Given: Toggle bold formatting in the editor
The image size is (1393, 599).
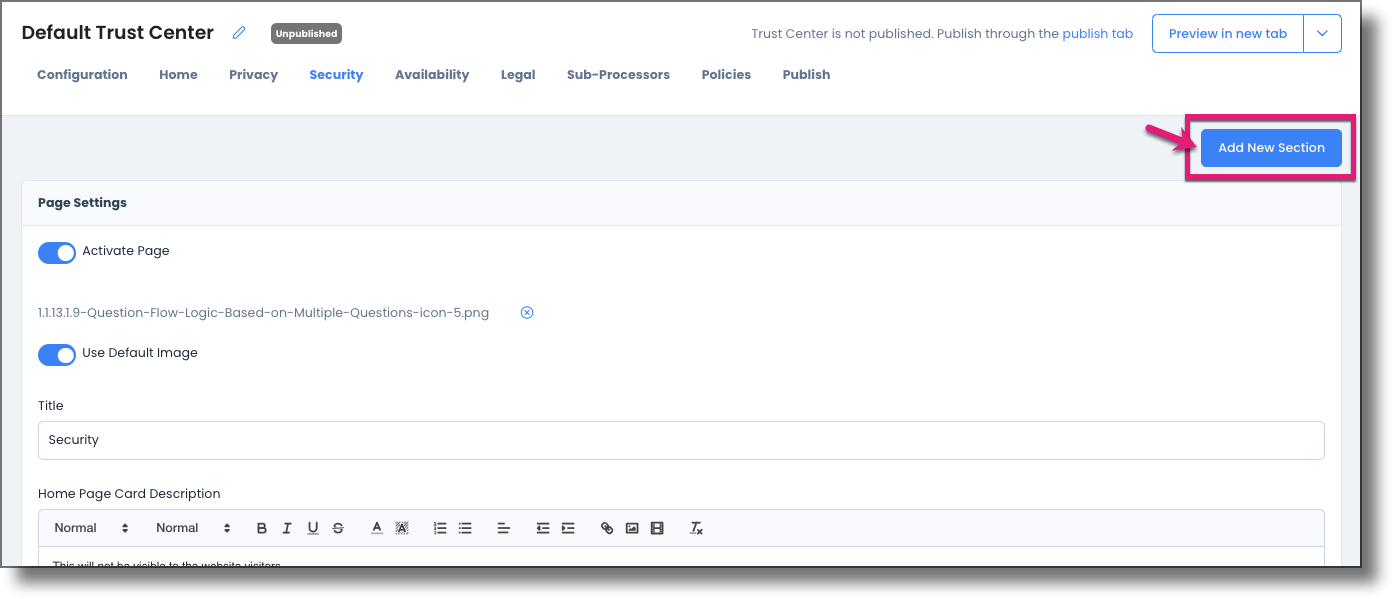Looking at the screenshot, I should click(x=262, y=528).
